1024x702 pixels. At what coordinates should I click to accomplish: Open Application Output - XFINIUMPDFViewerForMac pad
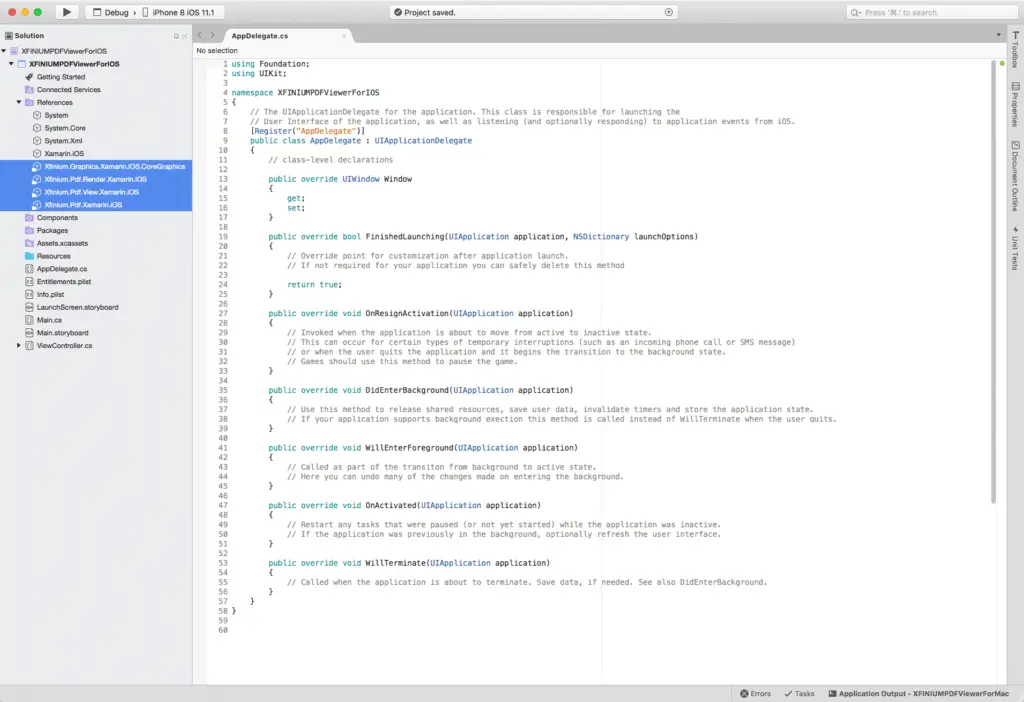coord(918,694)
